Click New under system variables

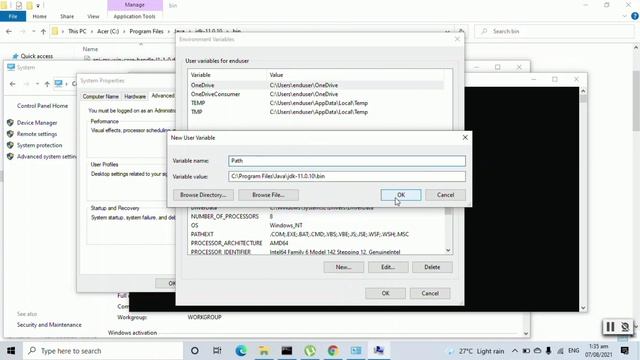point(343,267)
